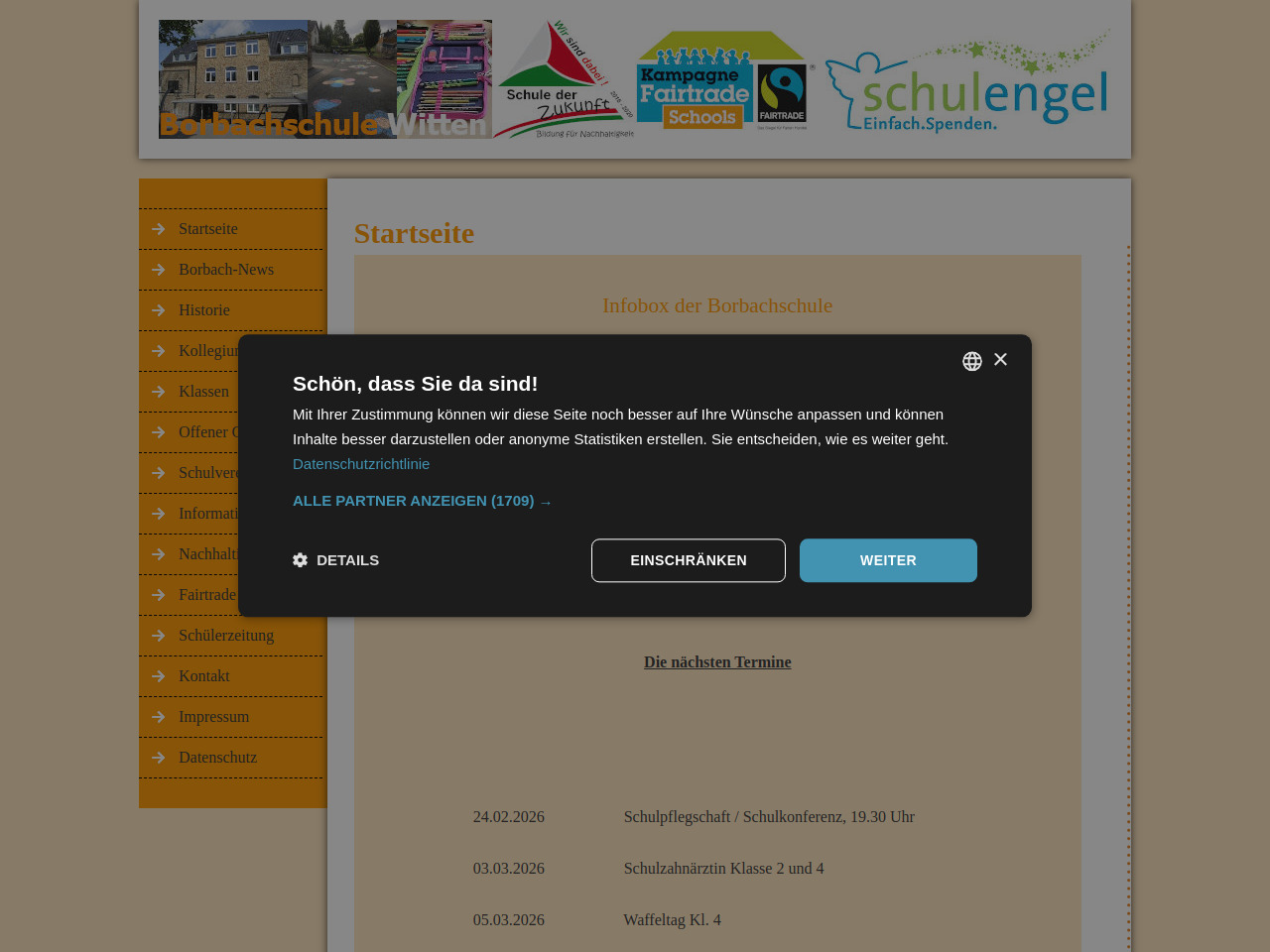Click the arrow icon beside Kontakt

[158, 676]
